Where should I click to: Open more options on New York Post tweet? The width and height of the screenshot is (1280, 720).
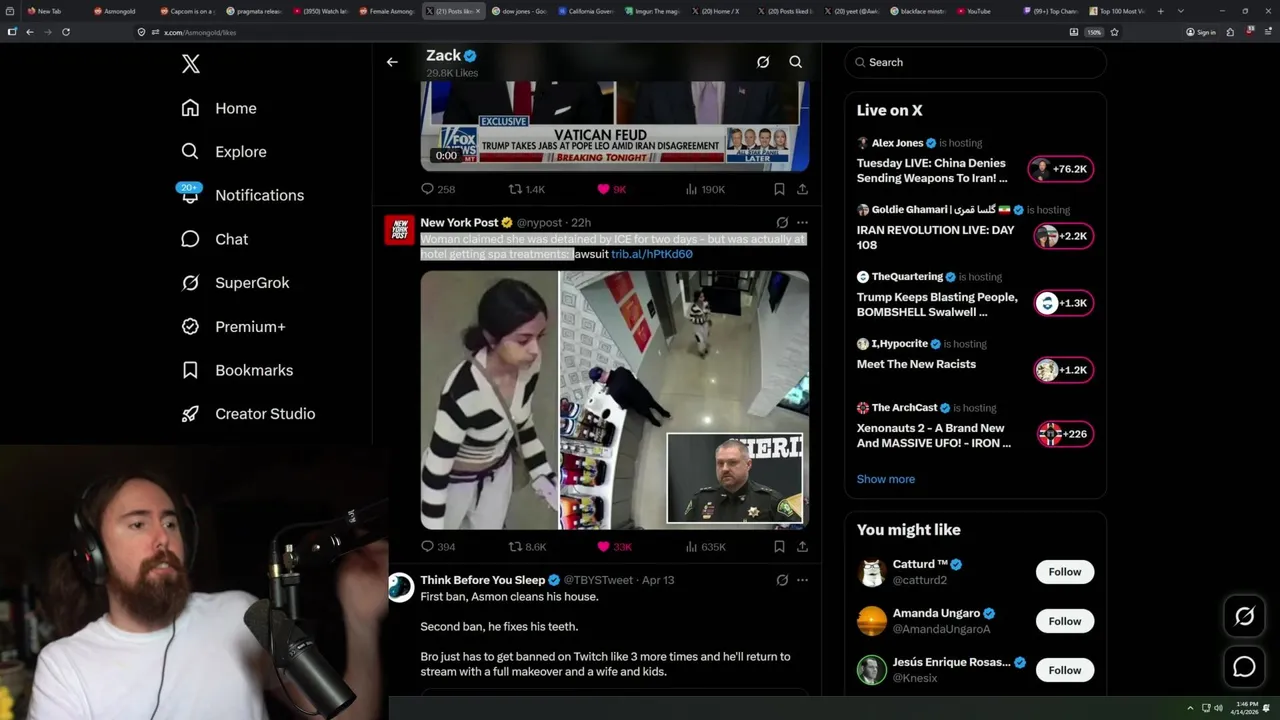click(802, 223)
